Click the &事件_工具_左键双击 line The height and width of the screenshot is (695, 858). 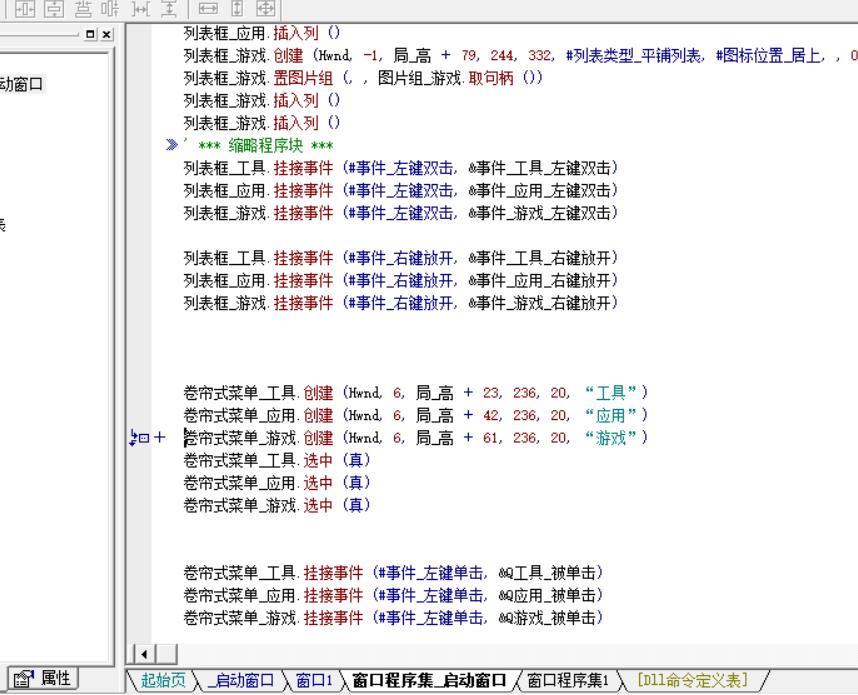coord(401,167)
